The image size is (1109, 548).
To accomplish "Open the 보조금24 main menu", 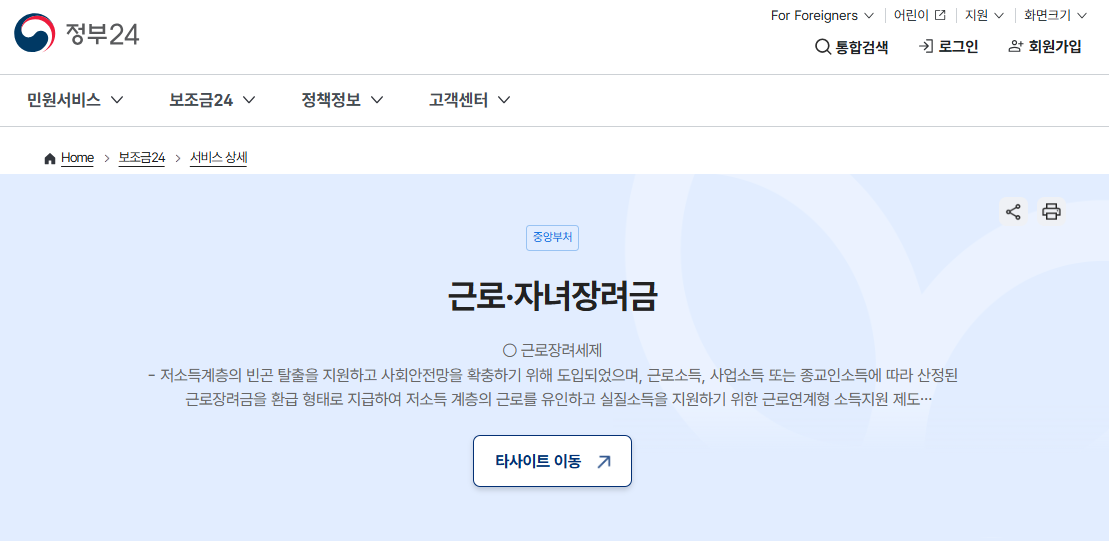I will tap(212, 100).
